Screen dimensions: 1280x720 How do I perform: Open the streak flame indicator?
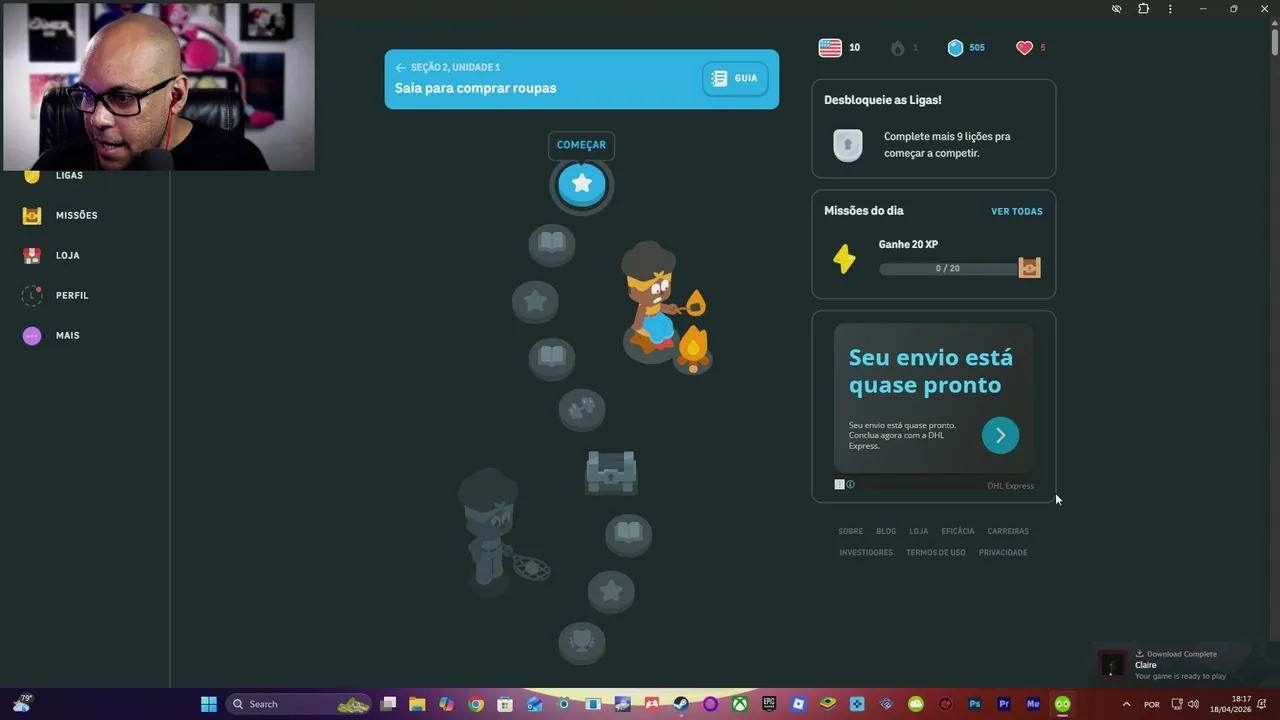click(x=903, y=47)
